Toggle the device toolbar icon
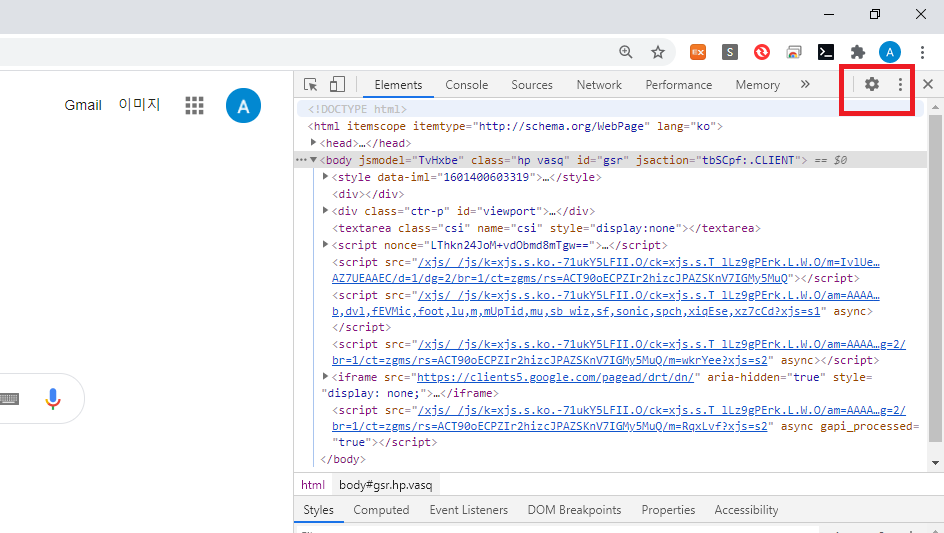 pos(337,84)
